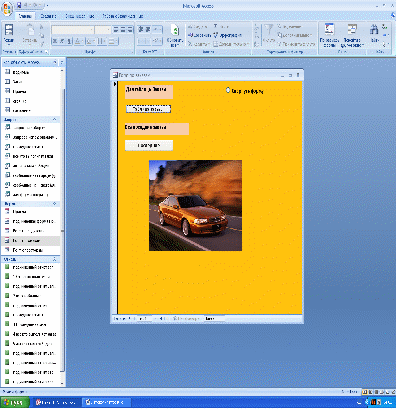Image resolution: width=397 pixels, height=409 pixels.
Task: Select the Format Painter brush icon
Action: pos(42,44)
